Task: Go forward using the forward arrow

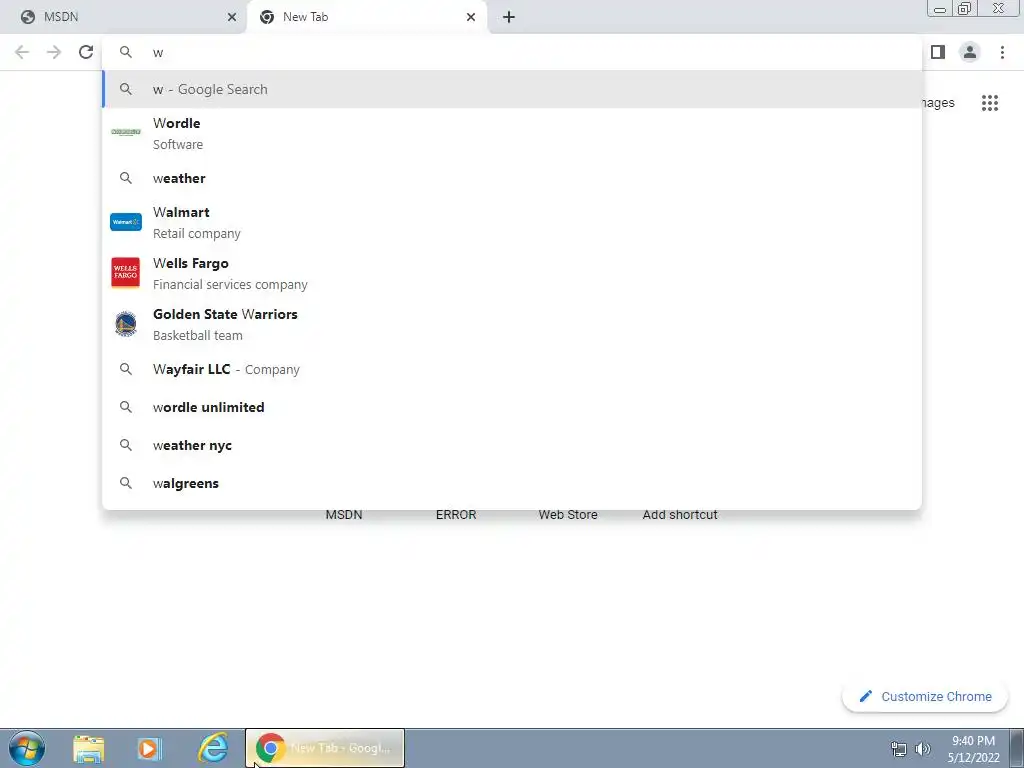Action: coord(54,52)
